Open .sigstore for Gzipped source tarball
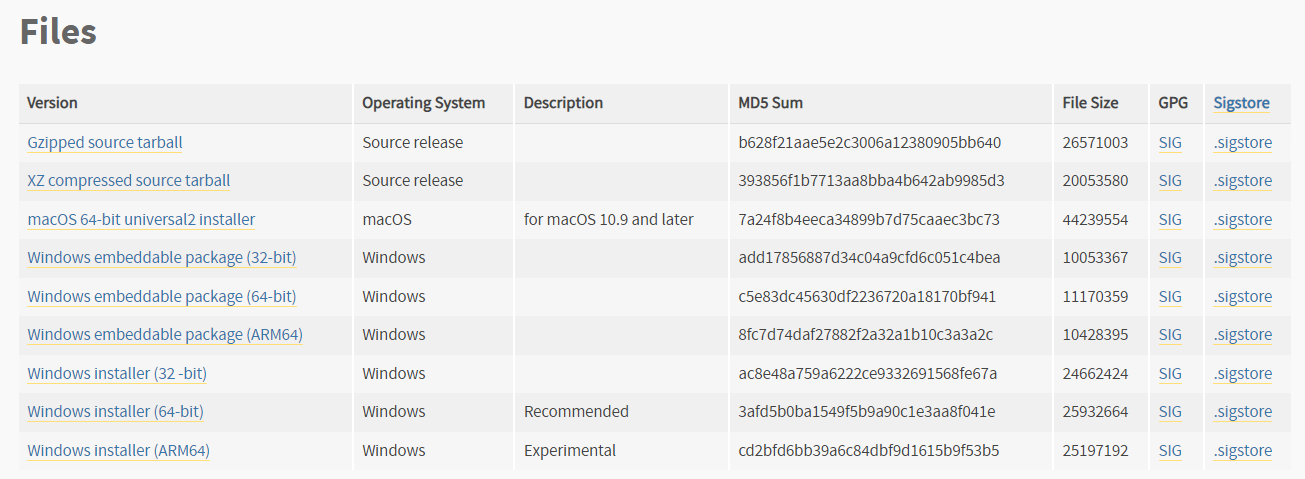Image resolution: width=1305 pixels, height=479 pixels. click(x=1243, y=143)
